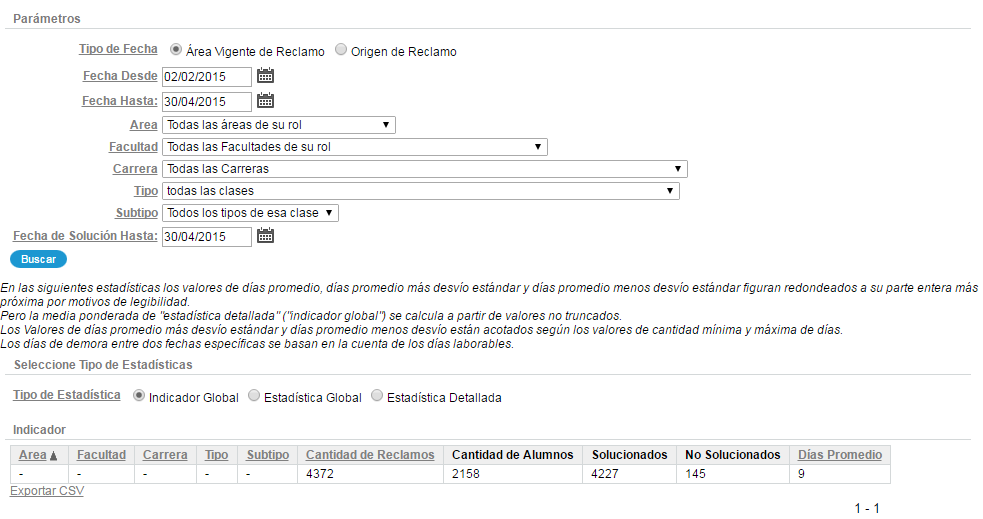Viewport: 983px width, 519px height.
Task: Click the Facultad column header
Action: 101,455
